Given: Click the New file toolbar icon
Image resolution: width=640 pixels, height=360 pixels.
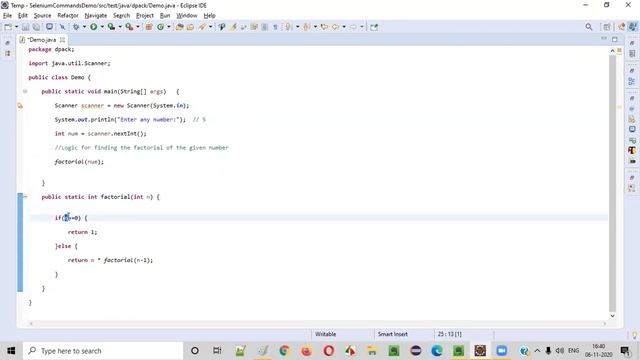Looking at the screenshot, I should pos(8,27).
